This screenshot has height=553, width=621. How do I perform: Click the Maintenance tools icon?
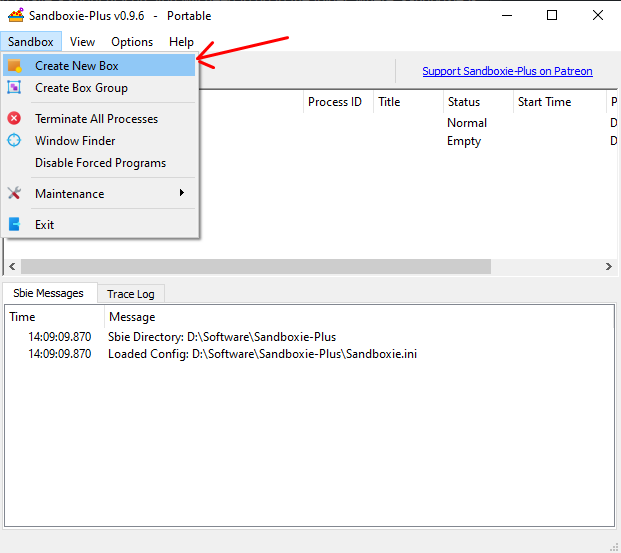(x=14, y=193)
